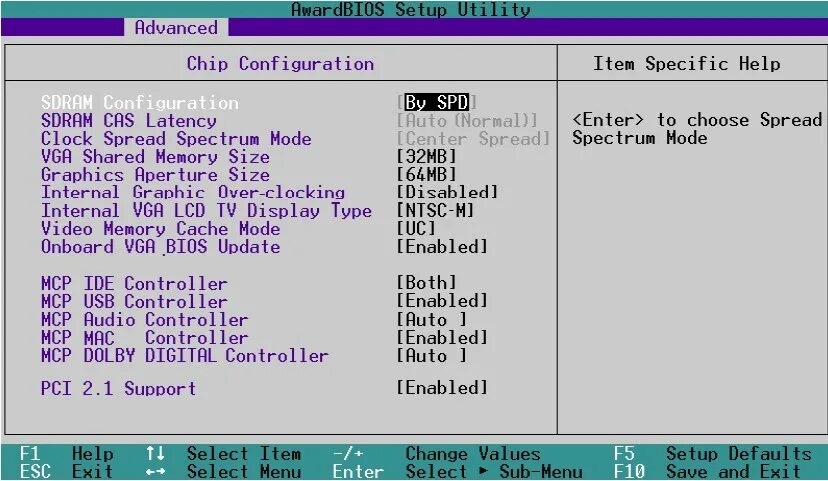Select Clock Spread Spectrum Mode label

[176, 138]
